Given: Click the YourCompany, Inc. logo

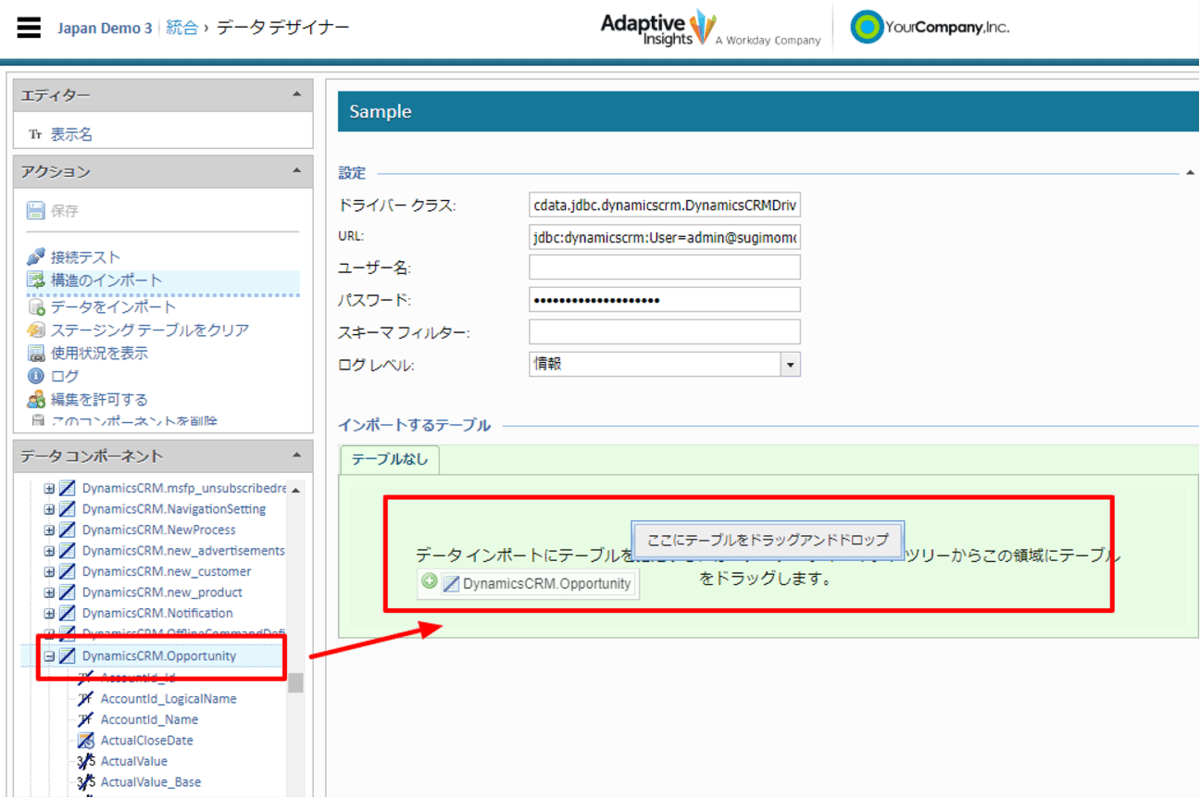Looking at the screenshot, I should click(929, 27).
